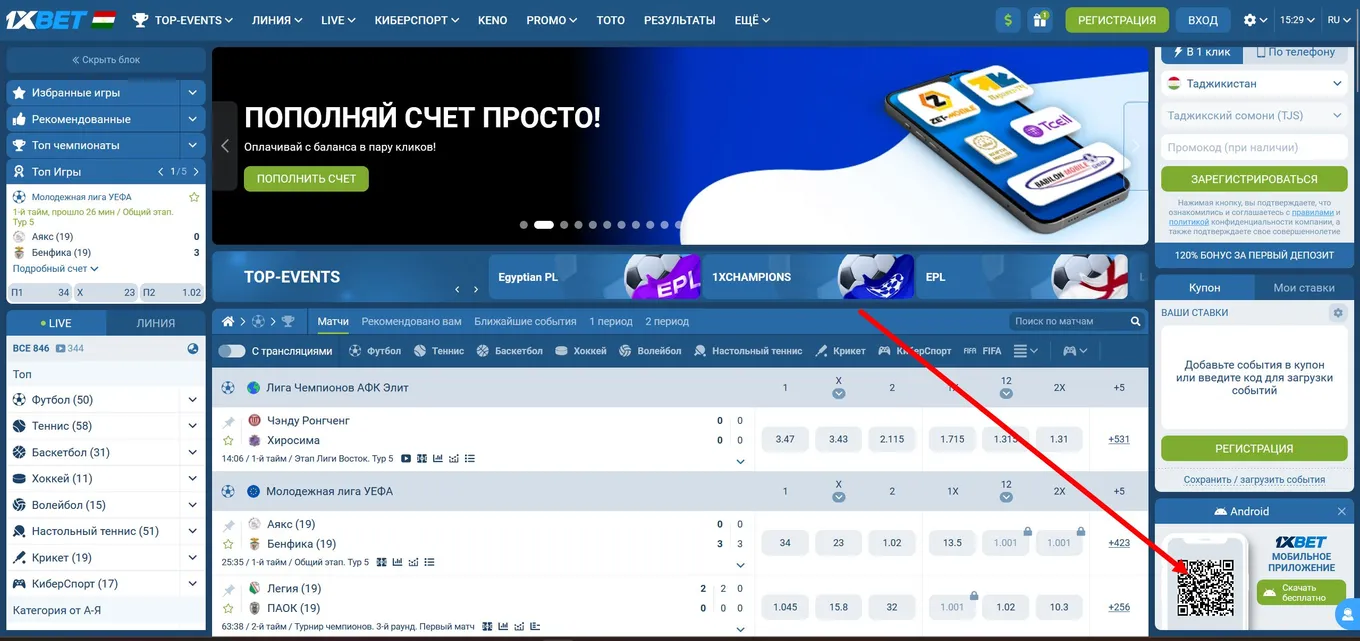Expand Рекомендованные block
The image size is (1360, 641).
193,119
